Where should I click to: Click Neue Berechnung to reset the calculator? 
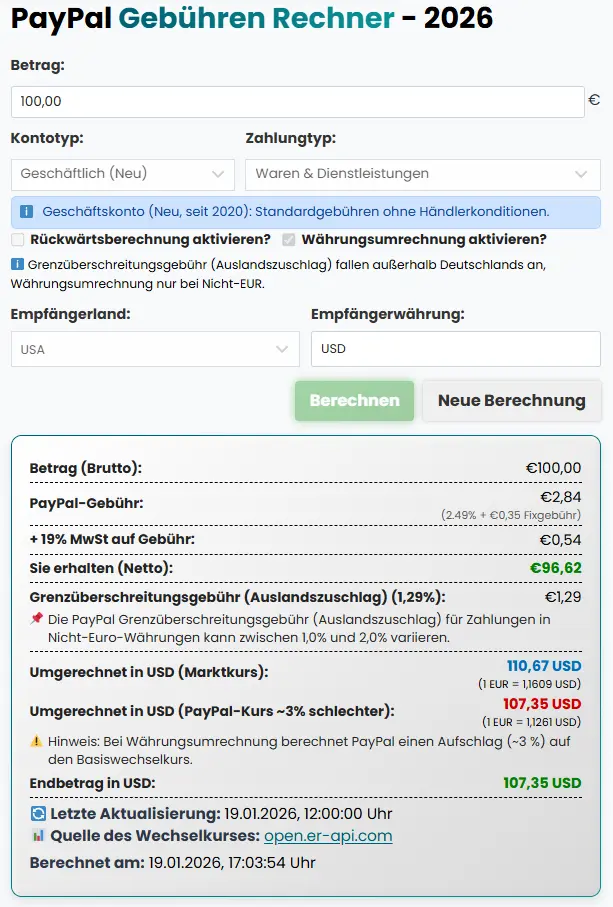coord(511,400)
